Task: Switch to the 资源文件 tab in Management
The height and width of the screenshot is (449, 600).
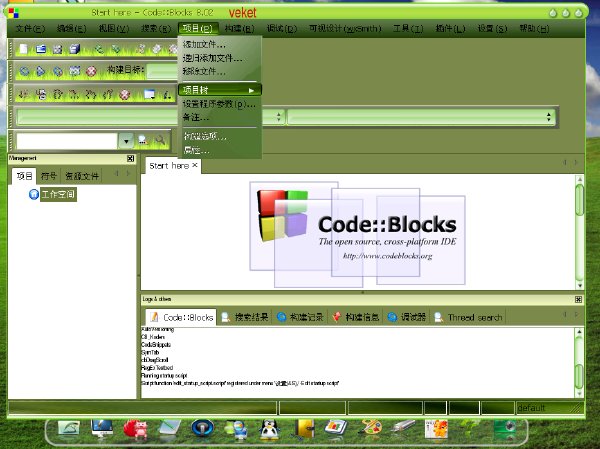Action: coord(82,176)
